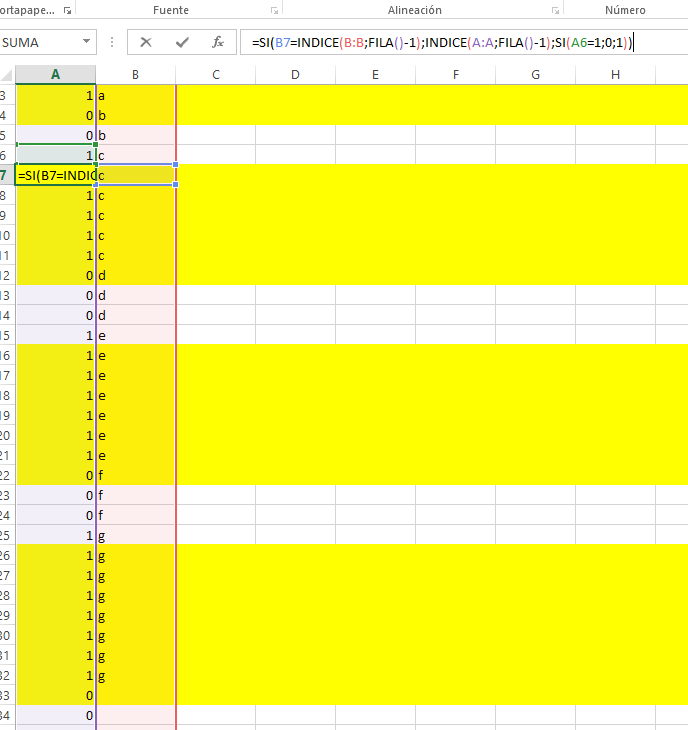Click the Select All corner triangle
The width and height of the screenshot is (688, 730).
[7, 75]
